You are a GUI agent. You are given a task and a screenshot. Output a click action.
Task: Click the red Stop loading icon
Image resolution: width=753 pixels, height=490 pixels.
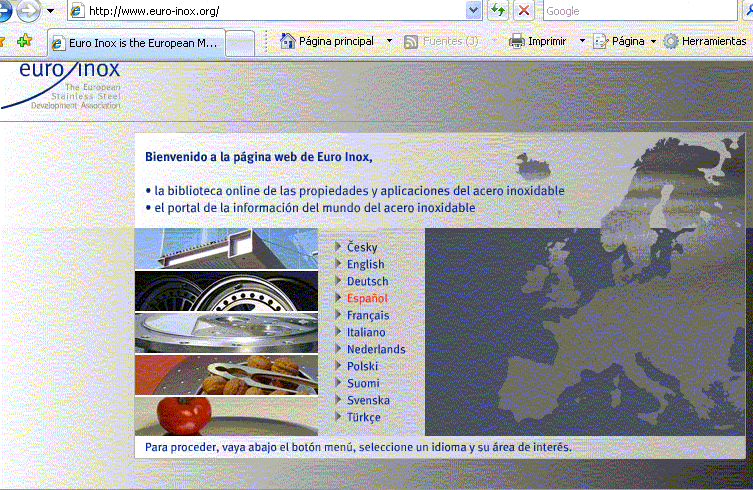click(x=523, y=11)
